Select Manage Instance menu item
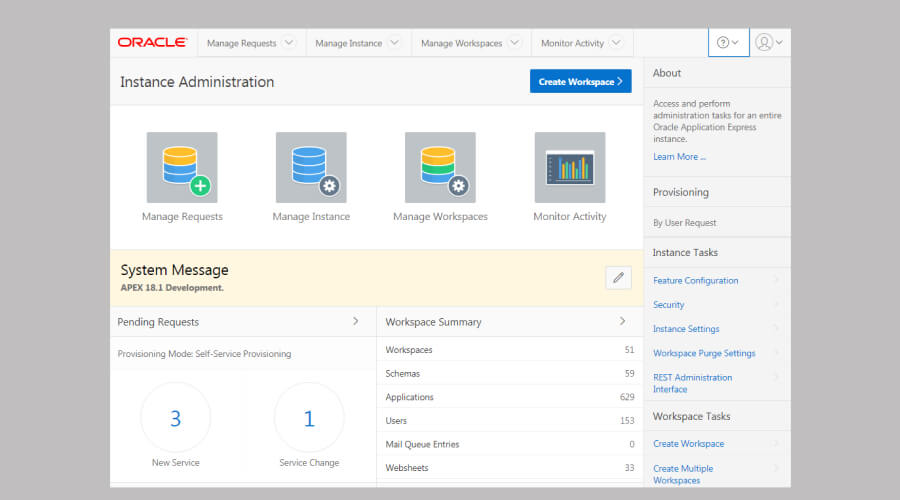The height and width of the screenshot is (500, 900). point(348,43)
